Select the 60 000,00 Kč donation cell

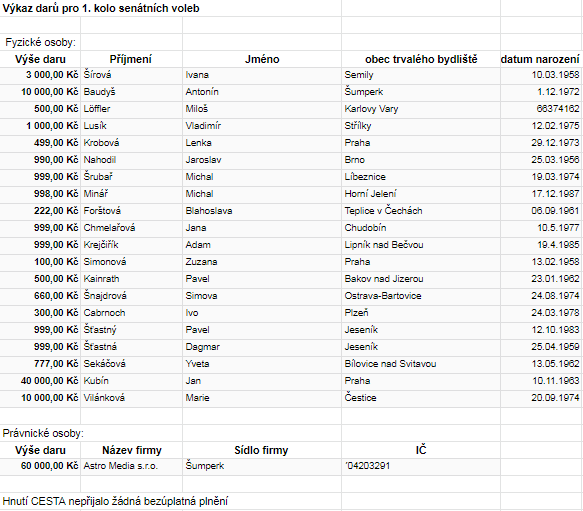(40, 466)
